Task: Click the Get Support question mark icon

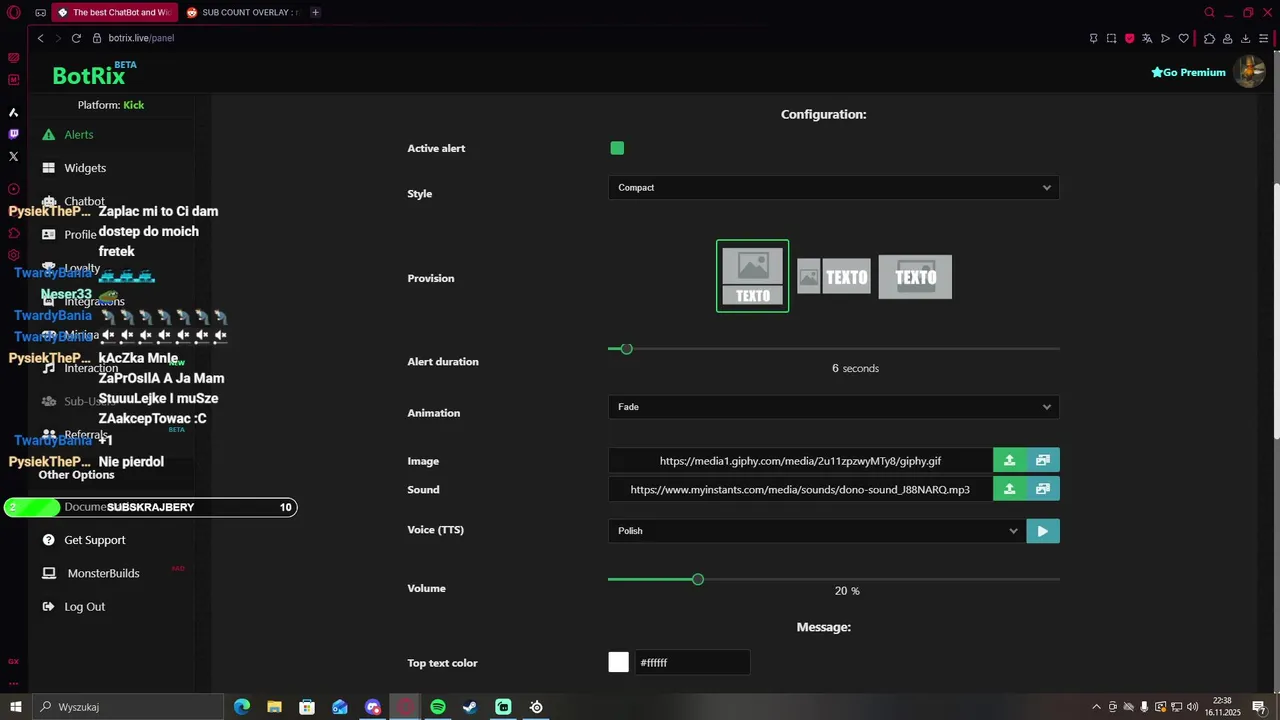Action: point(48,540)
